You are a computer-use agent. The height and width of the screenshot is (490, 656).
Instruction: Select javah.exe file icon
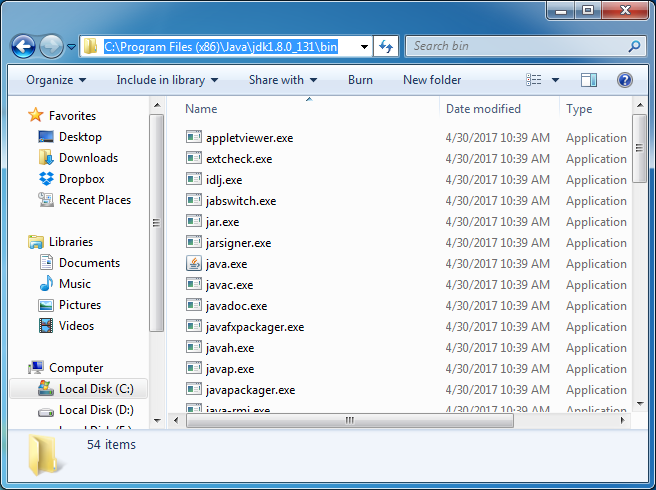coord(194,347)
